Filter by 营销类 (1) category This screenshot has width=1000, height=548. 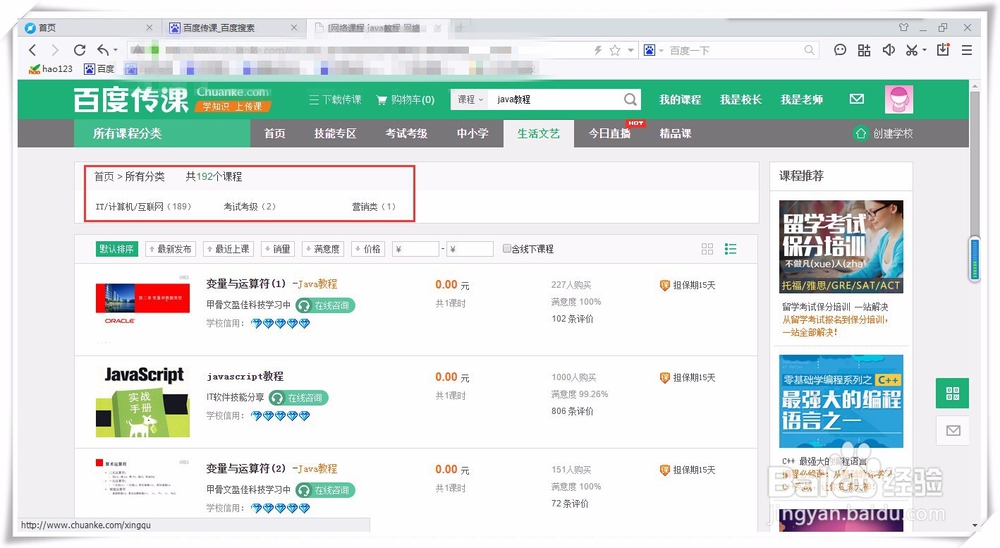tap(374, 207)
